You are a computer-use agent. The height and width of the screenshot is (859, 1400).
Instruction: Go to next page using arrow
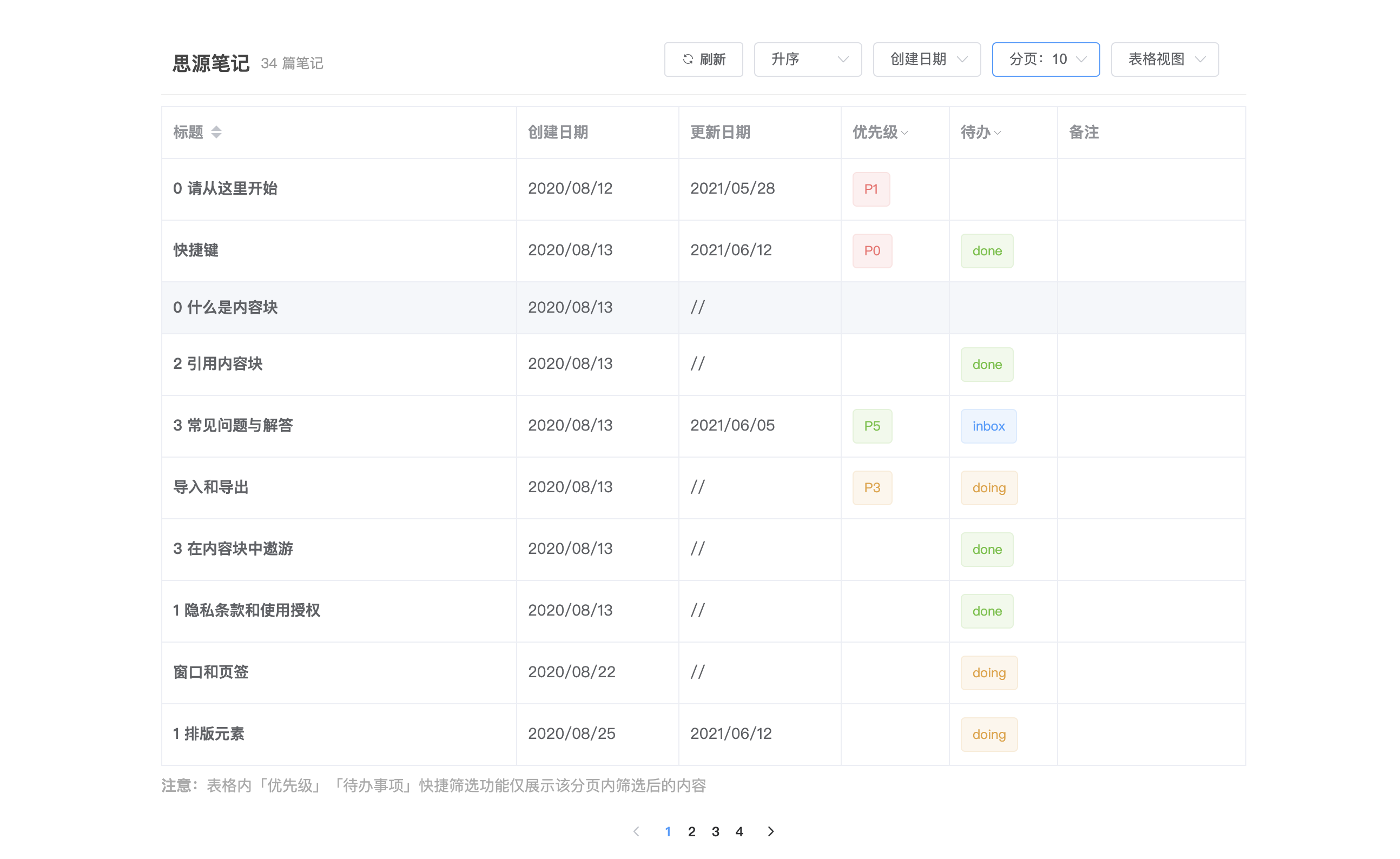tap(770, 831)
